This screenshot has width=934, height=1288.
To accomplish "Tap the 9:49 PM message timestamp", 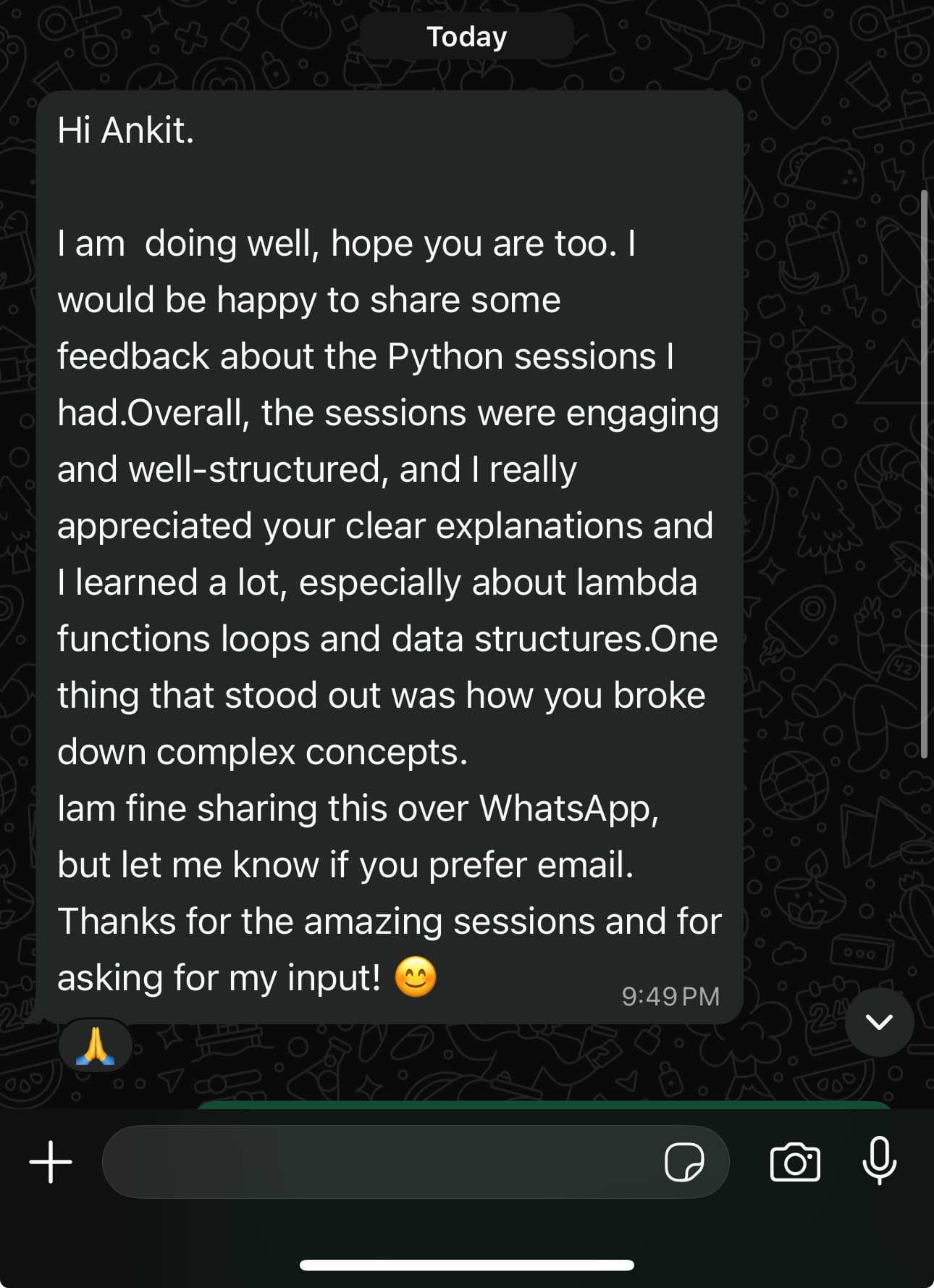I will [670, 996].
